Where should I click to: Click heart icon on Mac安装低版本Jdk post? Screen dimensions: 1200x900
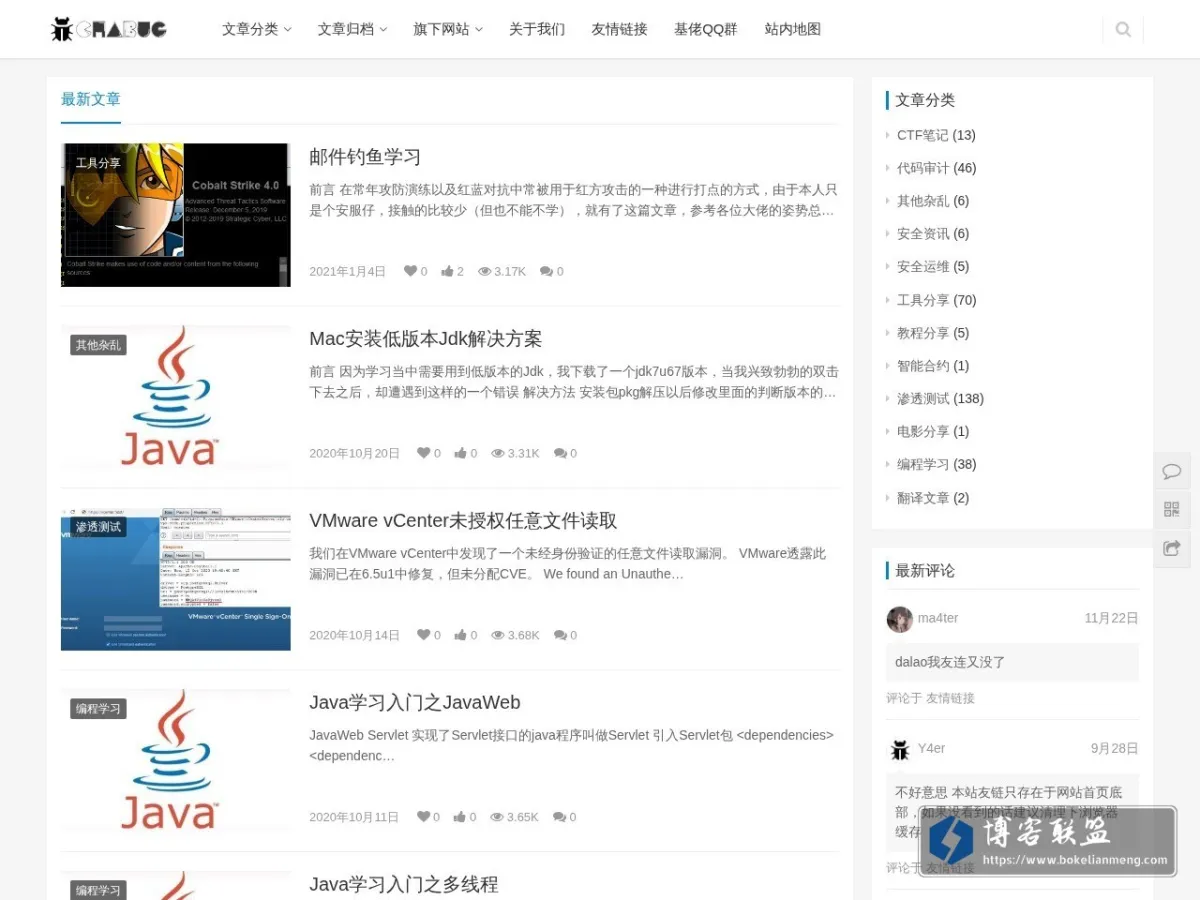423,453
